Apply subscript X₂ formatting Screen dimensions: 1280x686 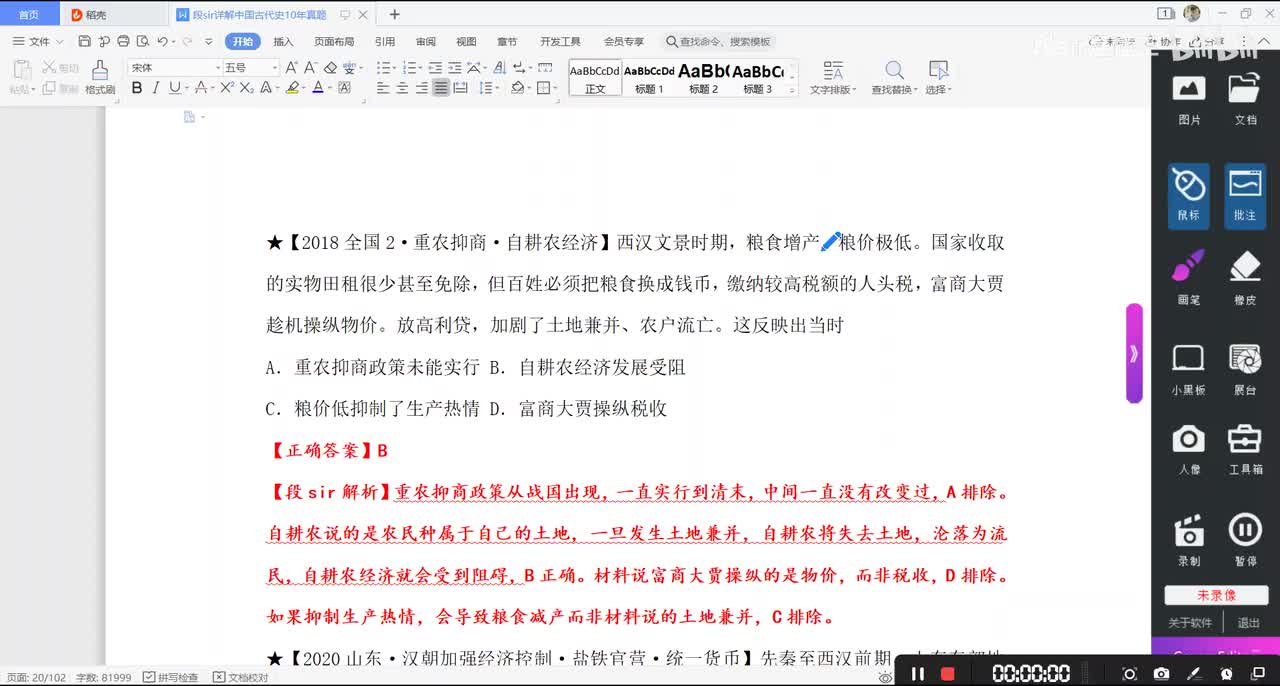pyautogui.click(x=246, y=88)
